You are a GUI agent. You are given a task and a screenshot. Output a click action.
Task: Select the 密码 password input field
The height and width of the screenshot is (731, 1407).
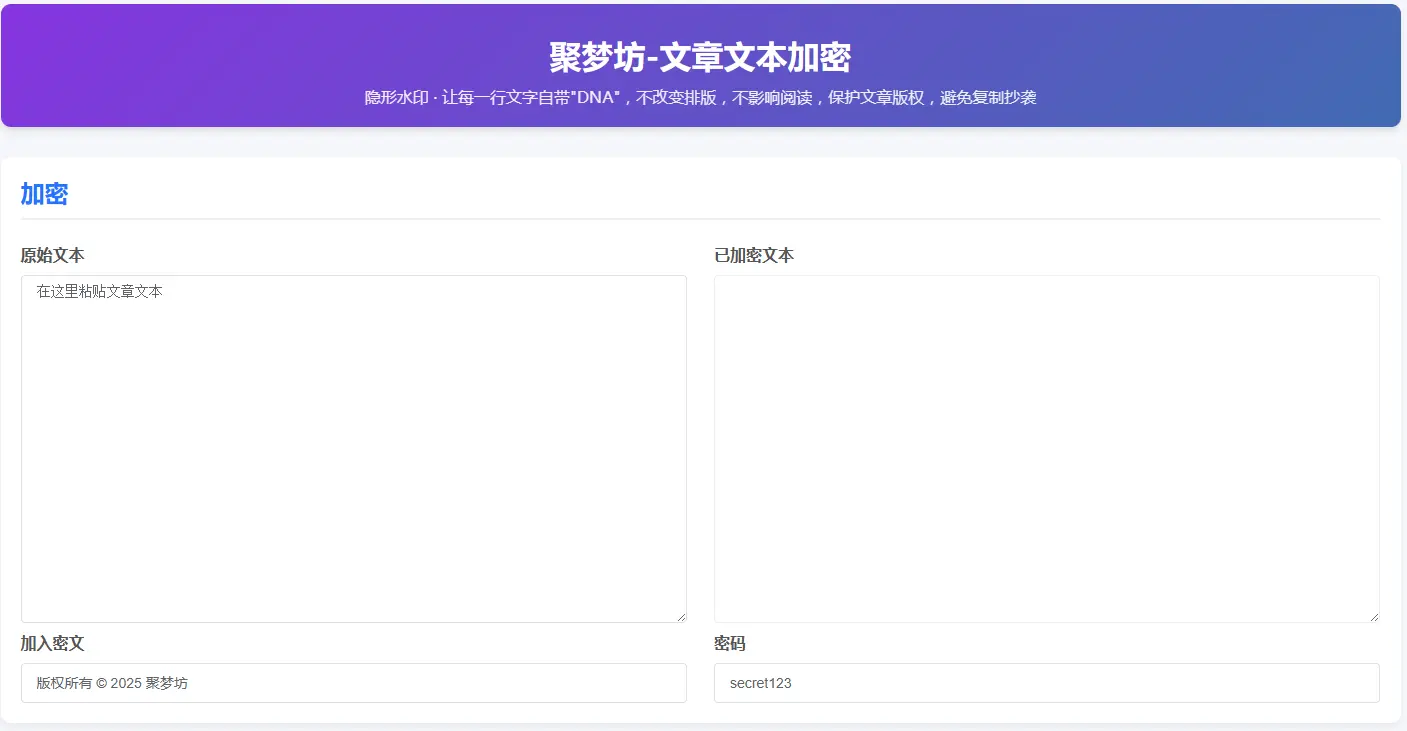click(x=1046, y=683)
